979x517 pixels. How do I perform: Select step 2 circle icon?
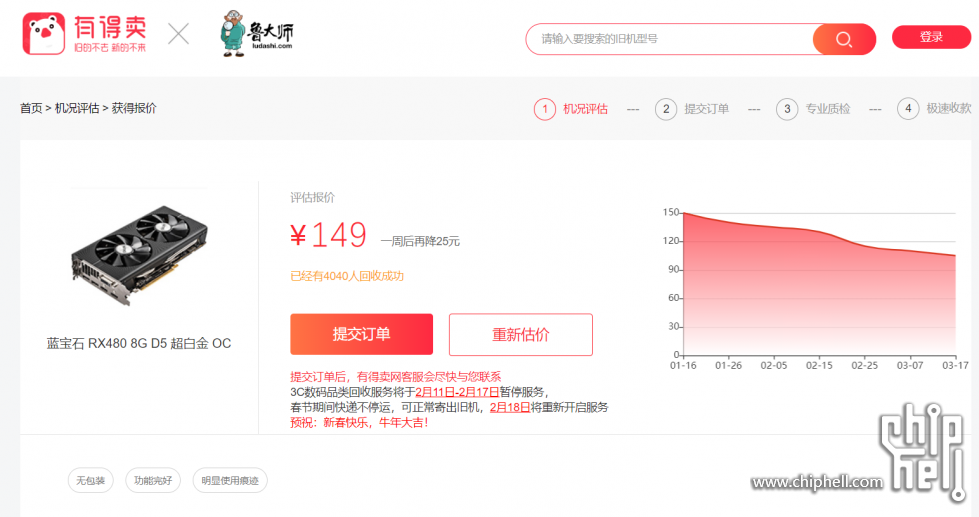(x=666, y=109)
